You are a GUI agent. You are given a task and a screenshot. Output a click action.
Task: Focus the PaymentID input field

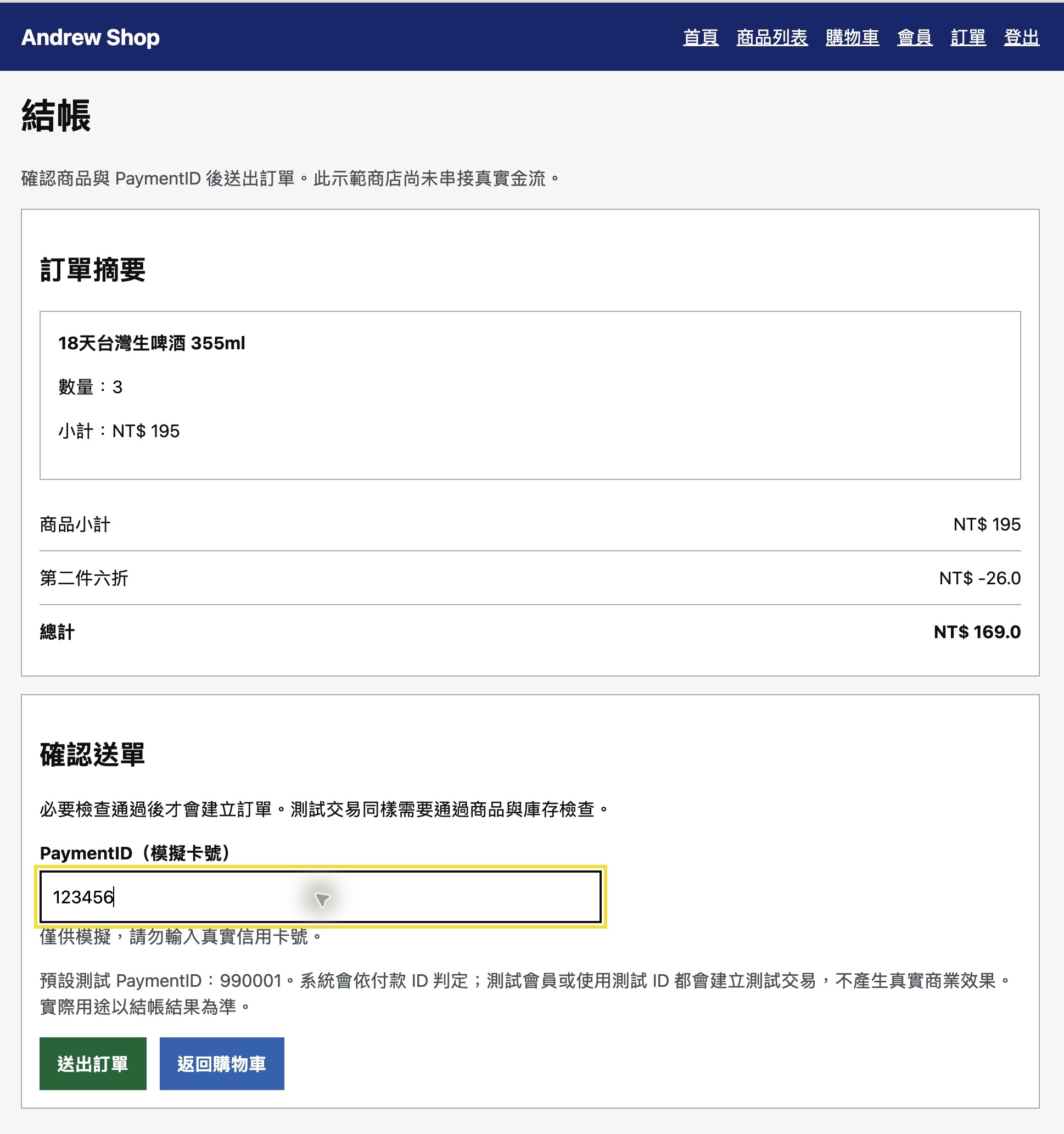321,896
